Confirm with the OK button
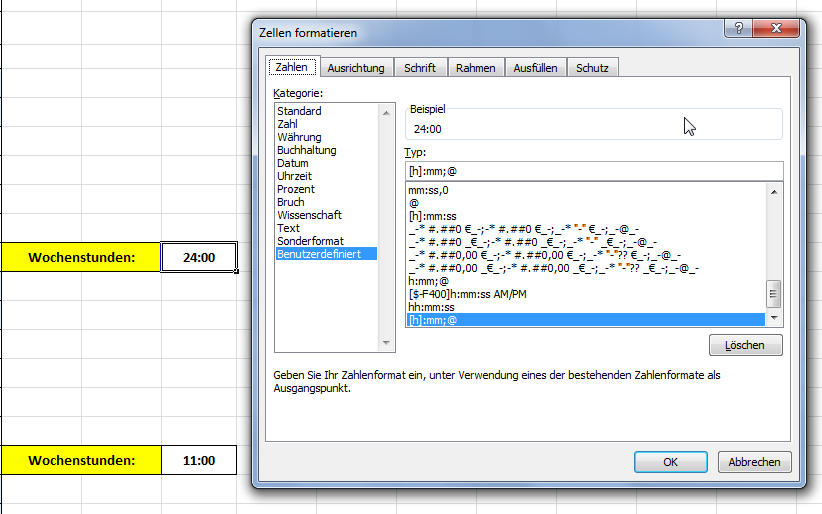This screenshot has width=822, height=514. tap(670, 462)
